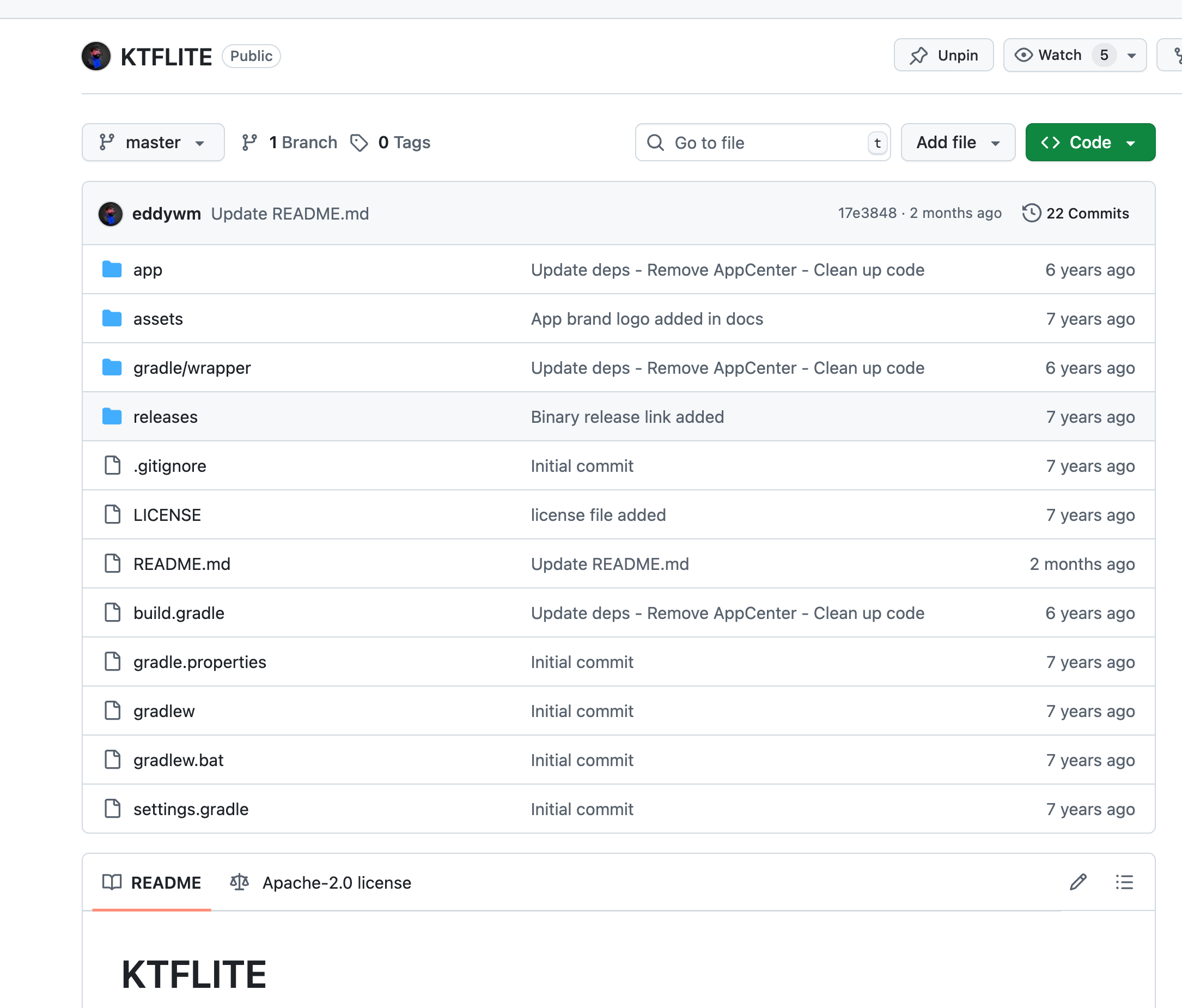Open the build.gradle file link
Image resolution: width=1182 pixels, height=1008 pixels.
(x=179, y=613)
